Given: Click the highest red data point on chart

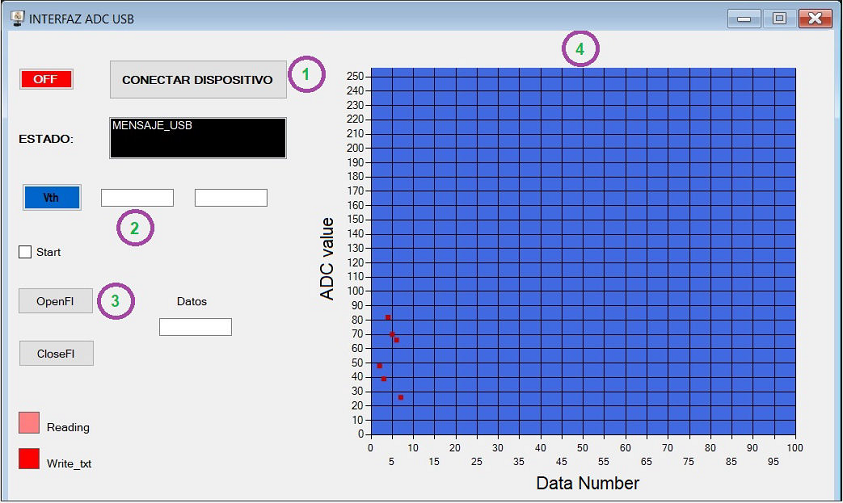Looking at the screenshot, I should [388, 317].
